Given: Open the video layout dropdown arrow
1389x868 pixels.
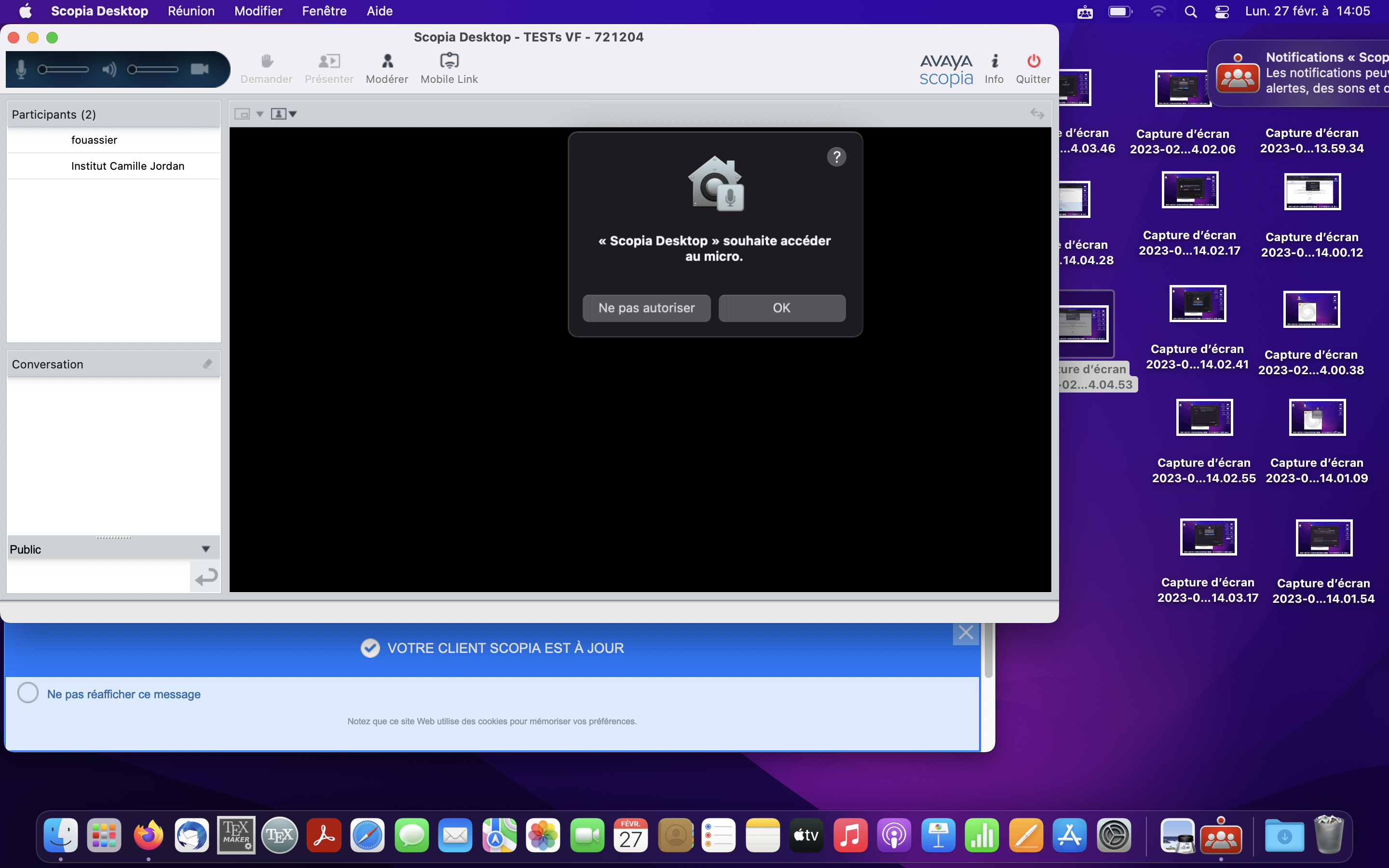Looking at the screenshot, I should pos(259,114).
